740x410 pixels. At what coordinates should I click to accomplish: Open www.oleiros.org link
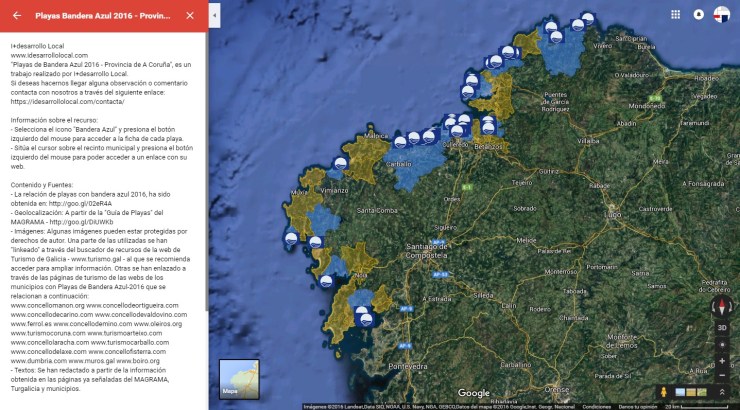[158, 324]
